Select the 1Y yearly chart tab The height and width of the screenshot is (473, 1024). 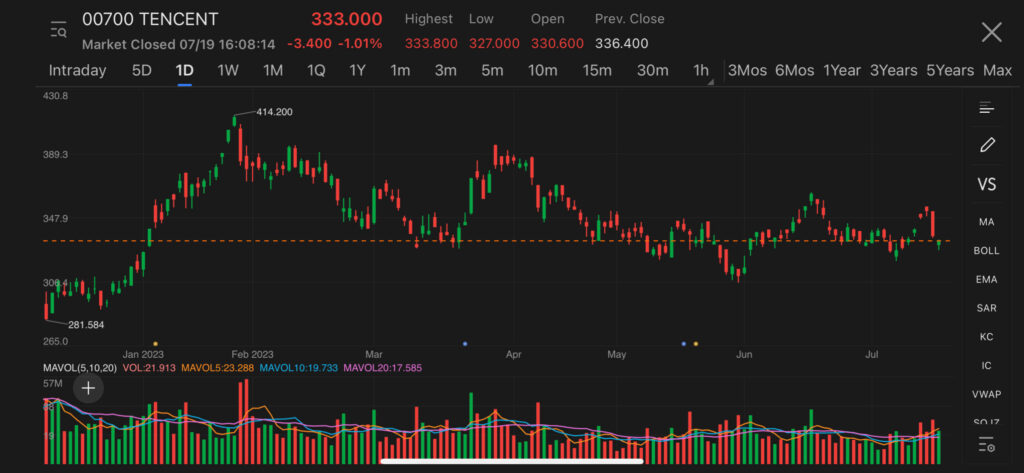[357, 71]
